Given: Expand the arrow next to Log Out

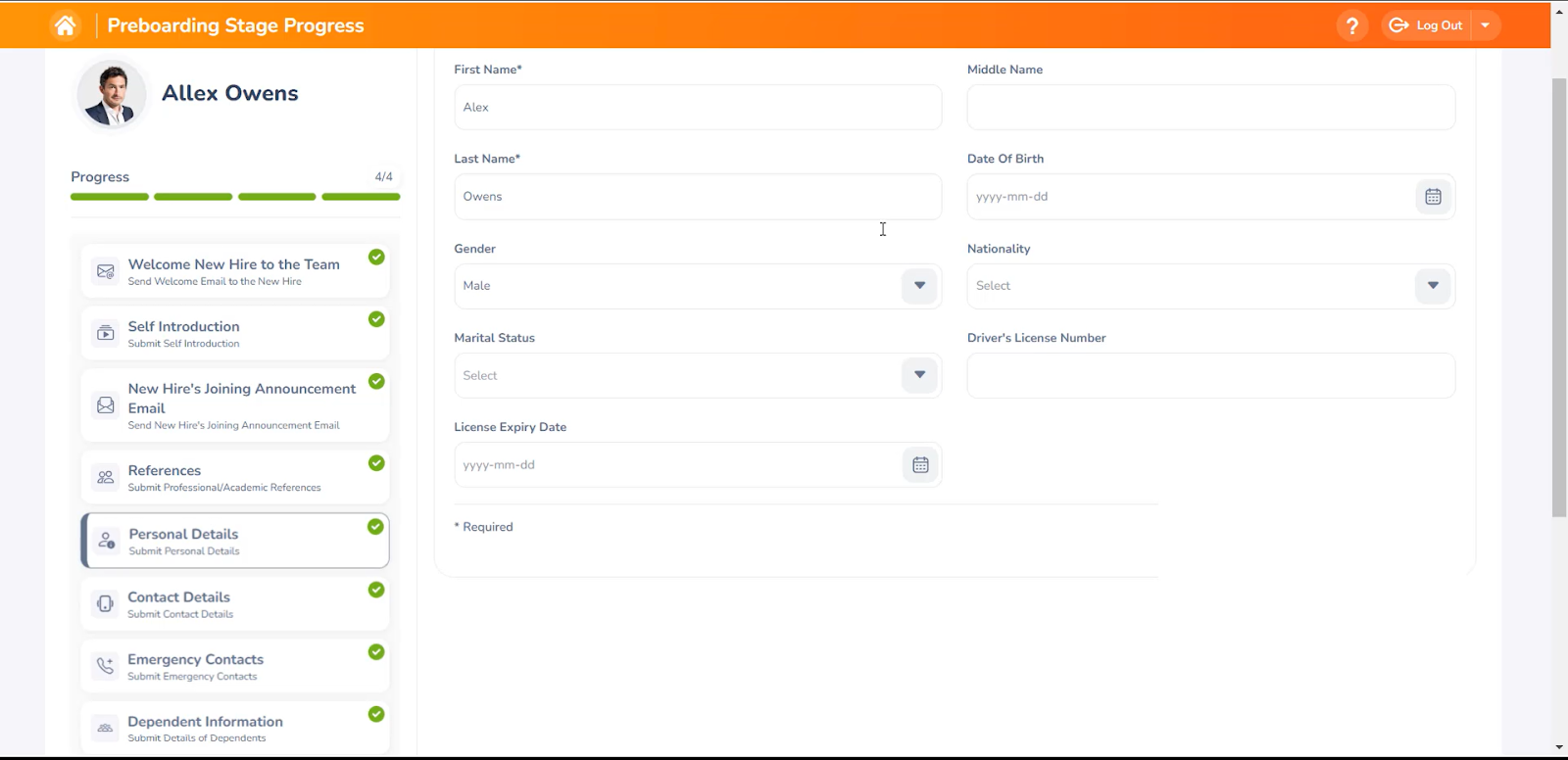Looking at the screenshot, I should click(1486, 25).
